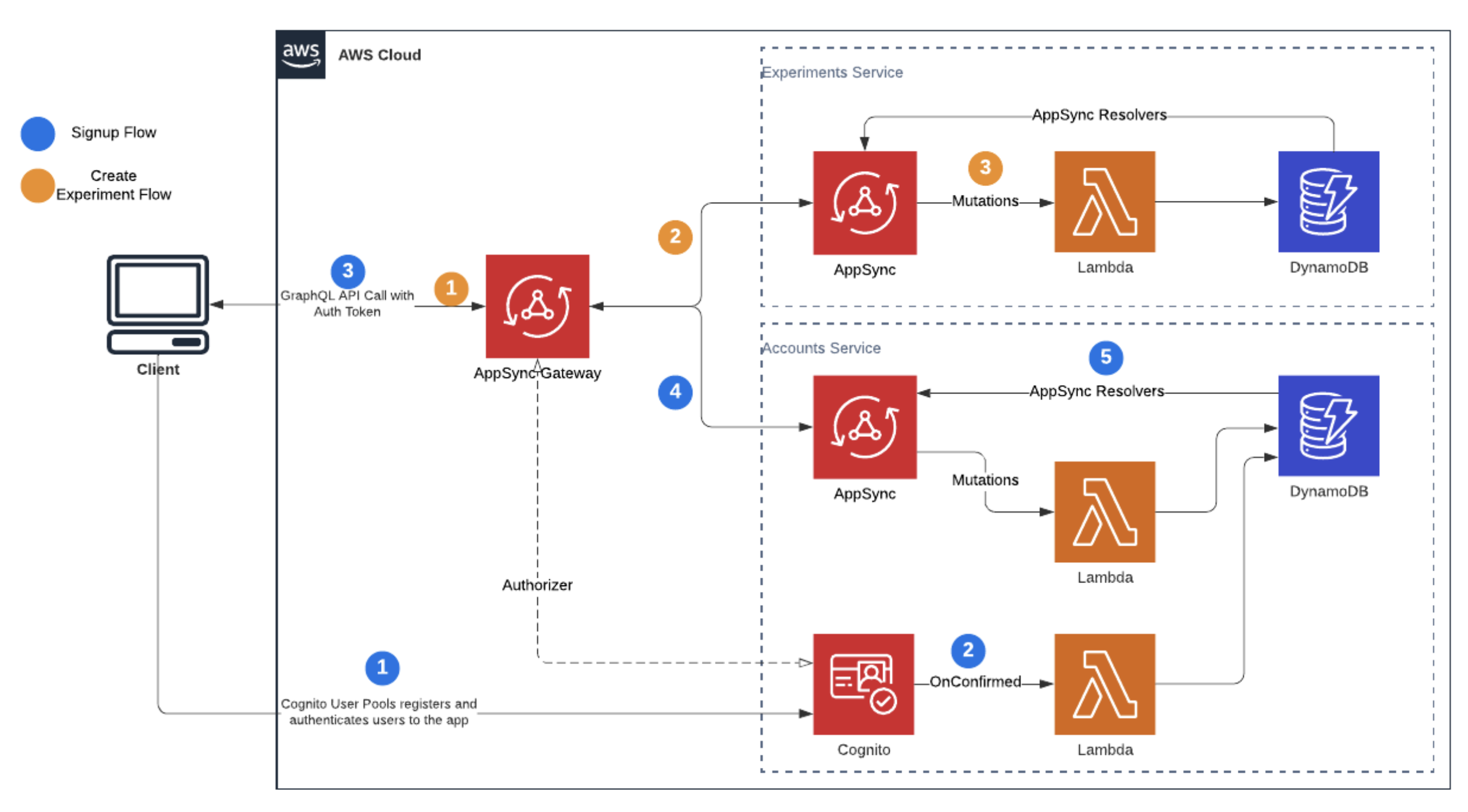
Task: Click the 'Client' caption
Action: pyautogui.click(x=158, y=370)
